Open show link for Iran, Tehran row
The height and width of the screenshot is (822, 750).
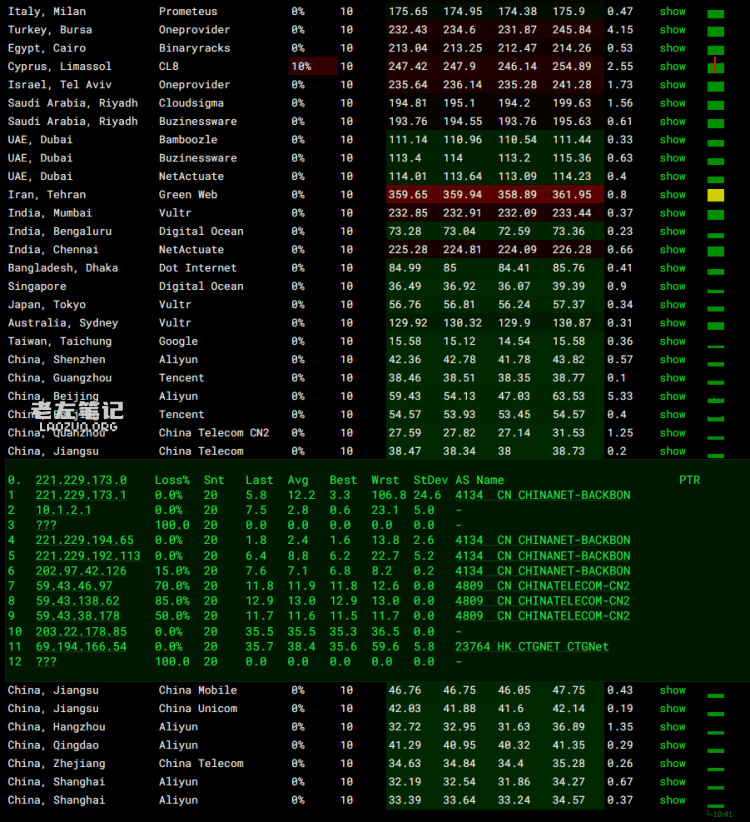672,195
